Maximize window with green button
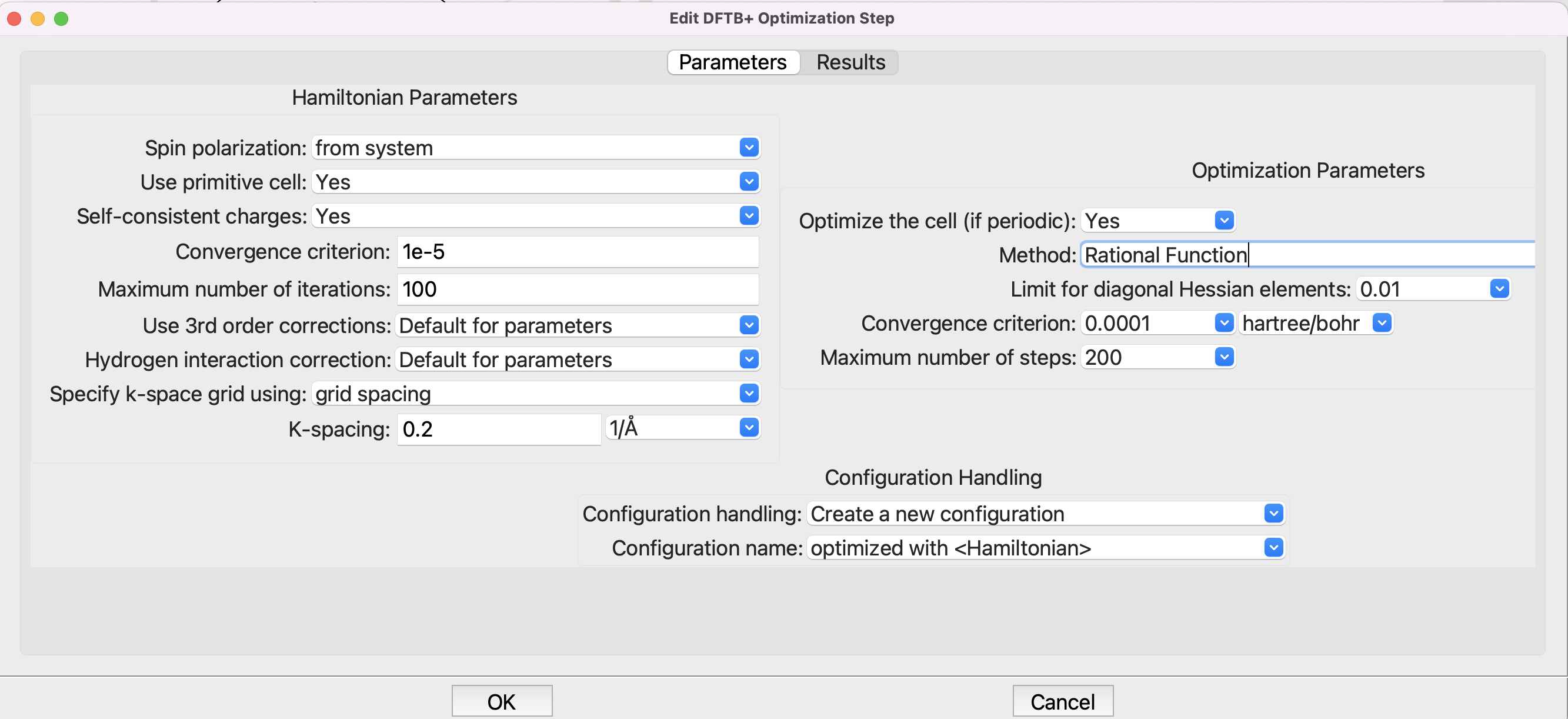Viewport: 1568px width, 719px height. point(61,19)
